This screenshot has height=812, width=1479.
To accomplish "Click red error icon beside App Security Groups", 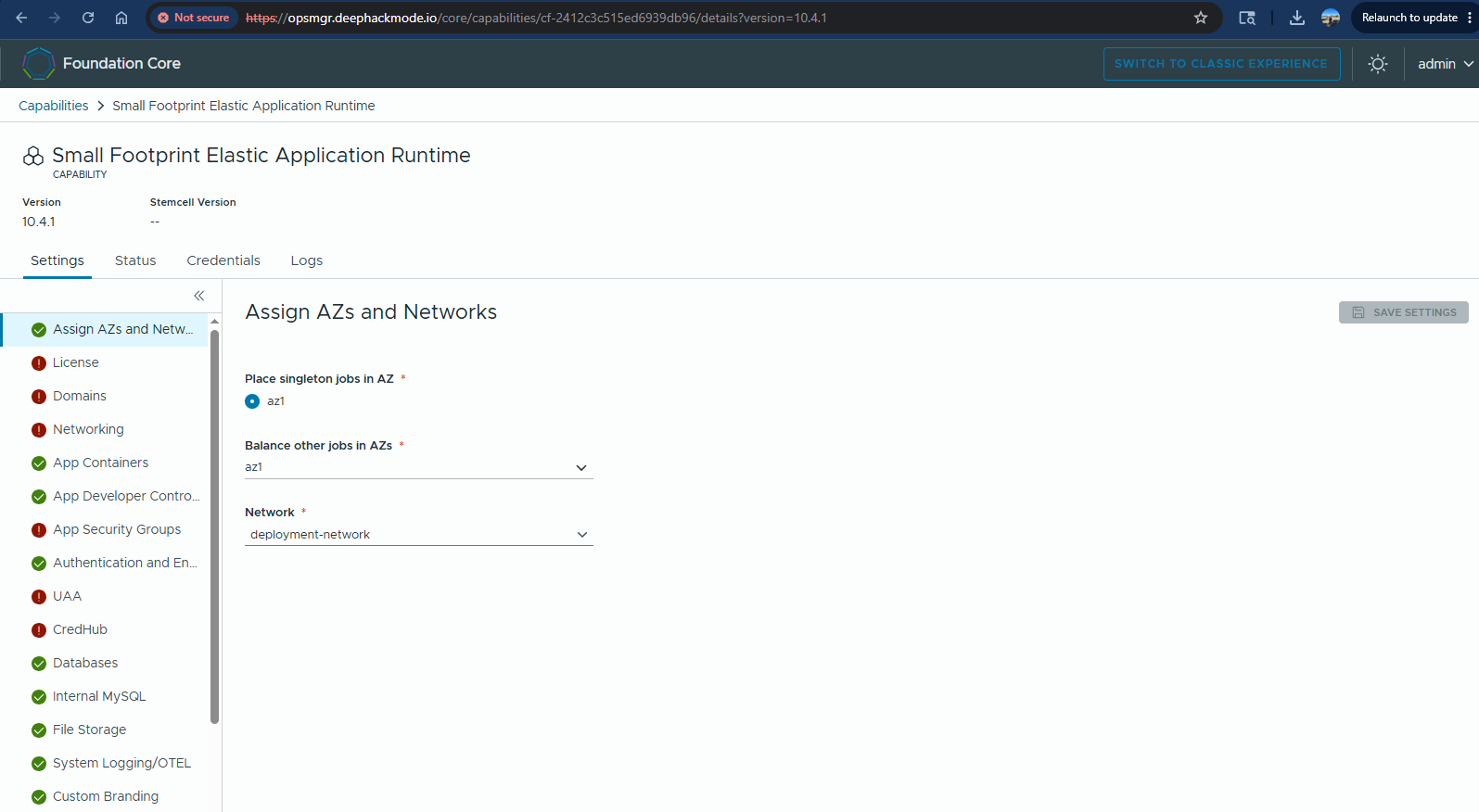I will 39,530.
